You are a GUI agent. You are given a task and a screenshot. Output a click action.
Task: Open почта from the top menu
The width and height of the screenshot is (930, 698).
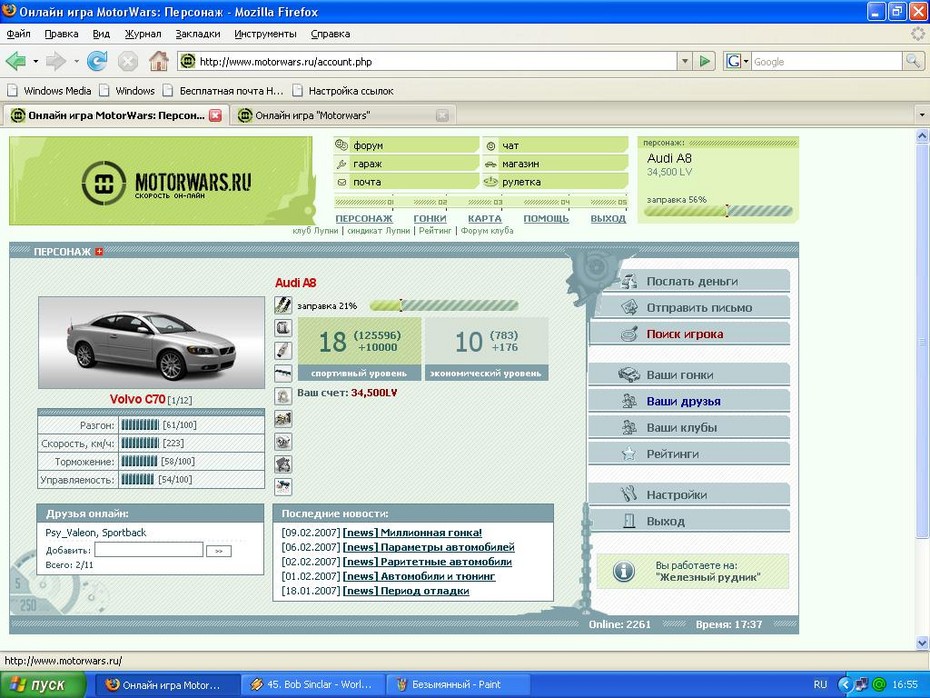point(406,182)
